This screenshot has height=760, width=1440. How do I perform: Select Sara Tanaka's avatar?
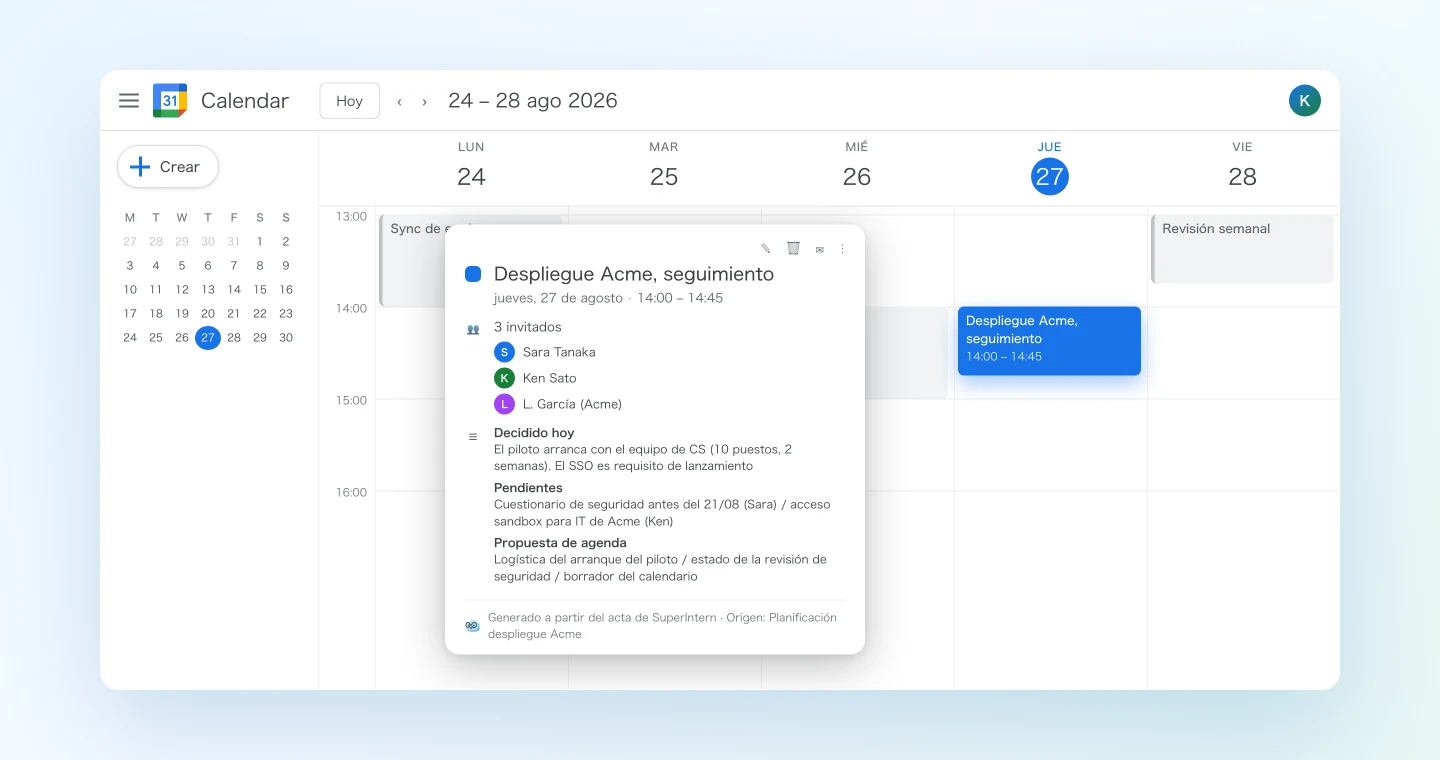click(504, 352)
